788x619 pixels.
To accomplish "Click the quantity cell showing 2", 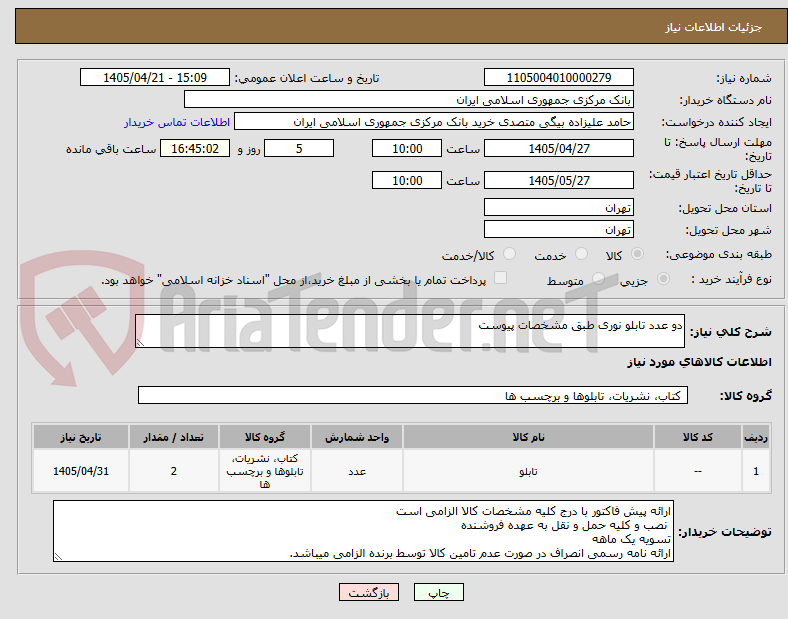I will pos(173,471).
